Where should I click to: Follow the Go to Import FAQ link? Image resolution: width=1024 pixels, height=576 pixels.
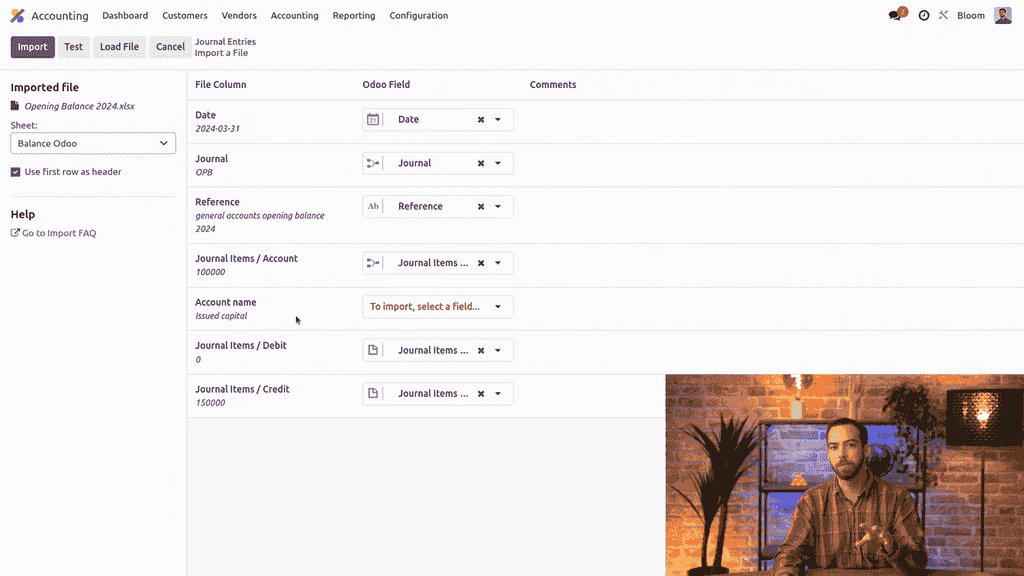58,233
